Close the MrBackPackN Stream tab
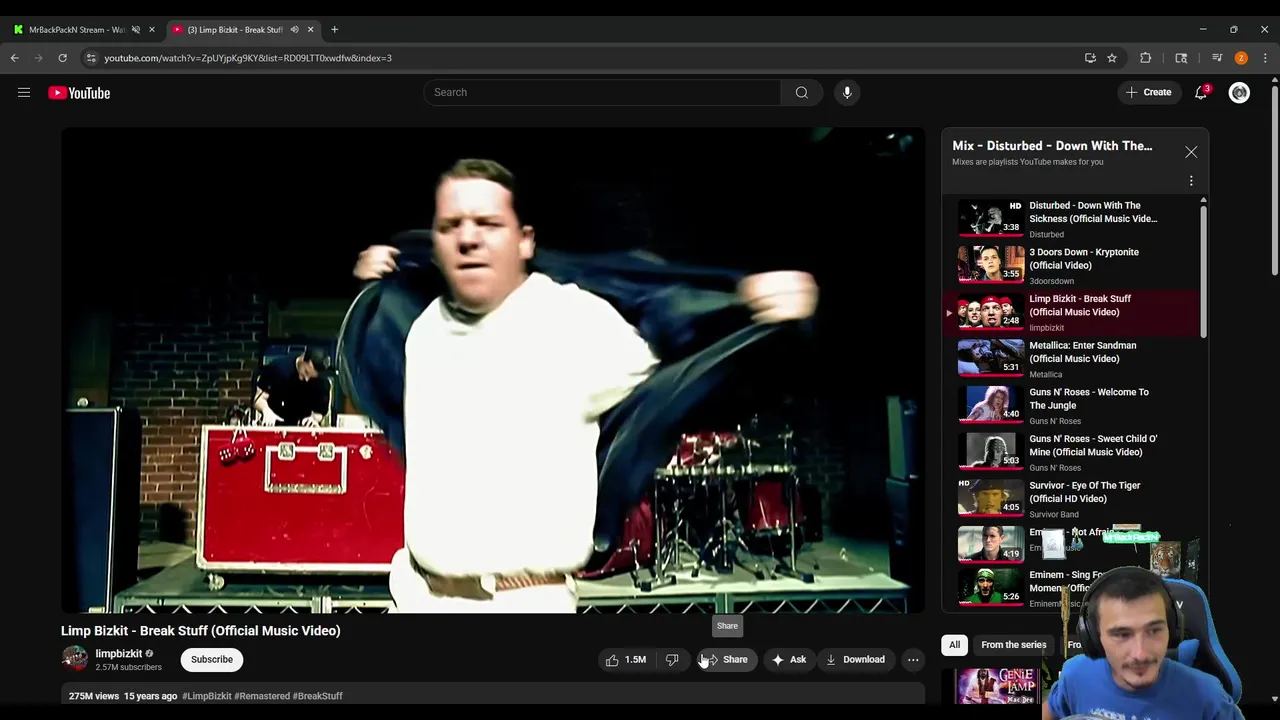 point(152,30)
